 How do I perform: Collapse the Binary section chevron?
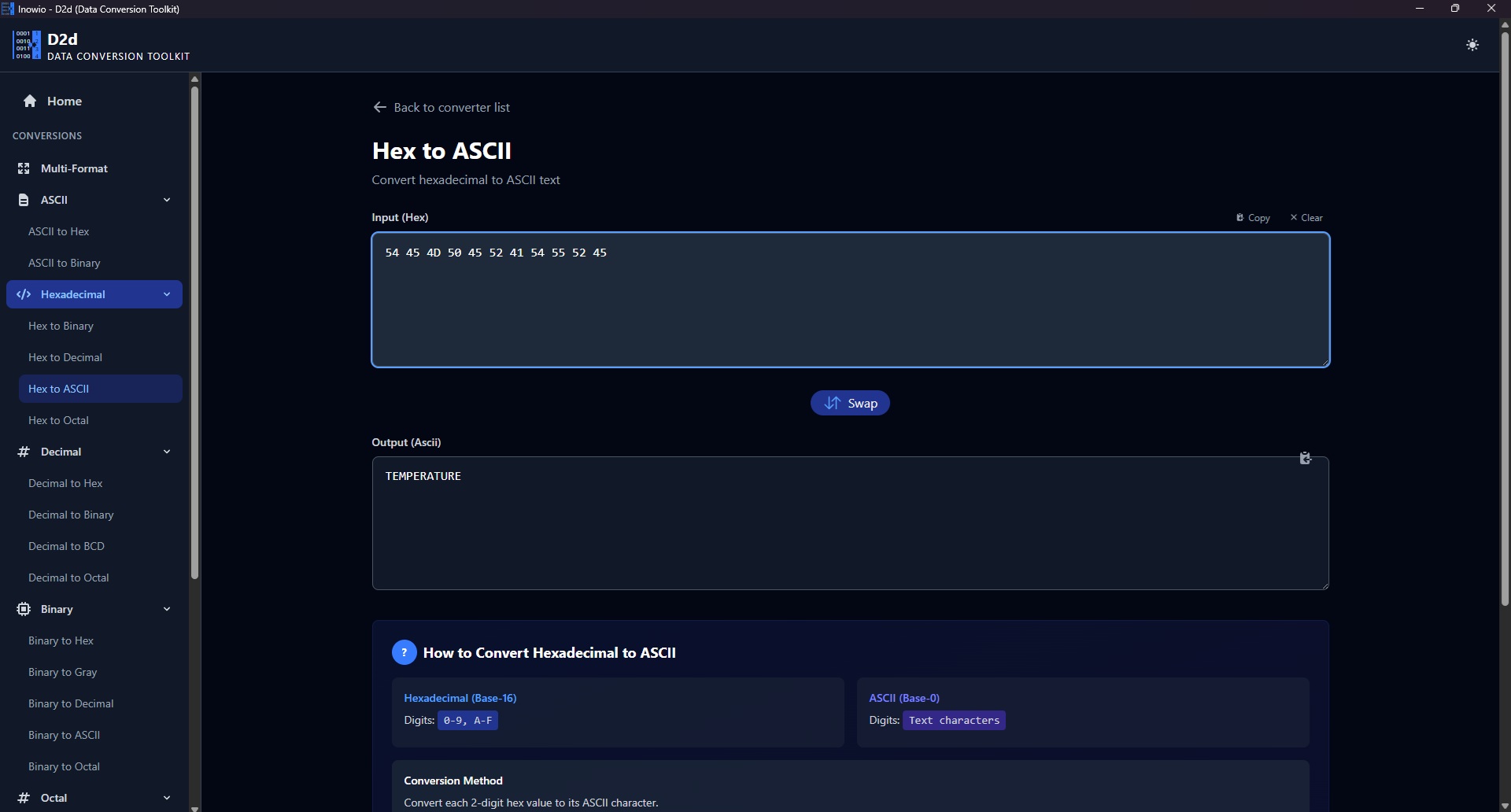coord(167,609)
